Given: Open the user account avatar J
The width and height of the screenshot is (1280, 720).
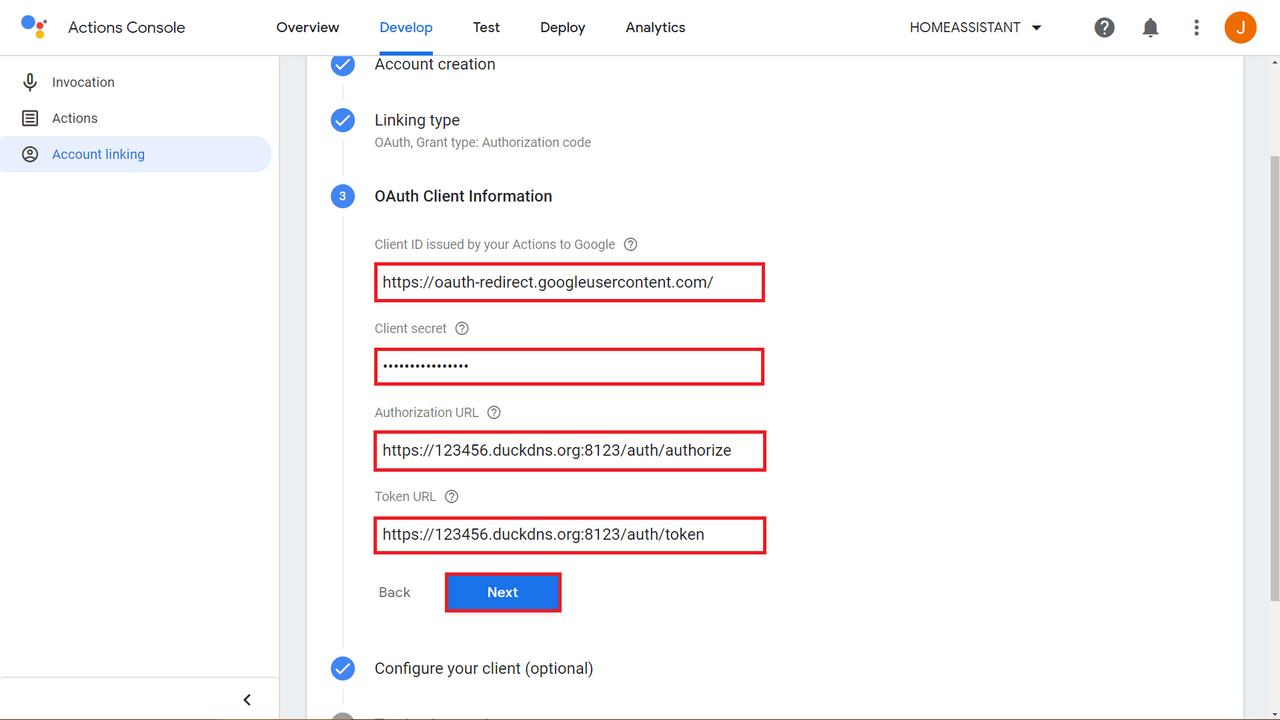Looking at the screenshot, I should click(1240, 27).
